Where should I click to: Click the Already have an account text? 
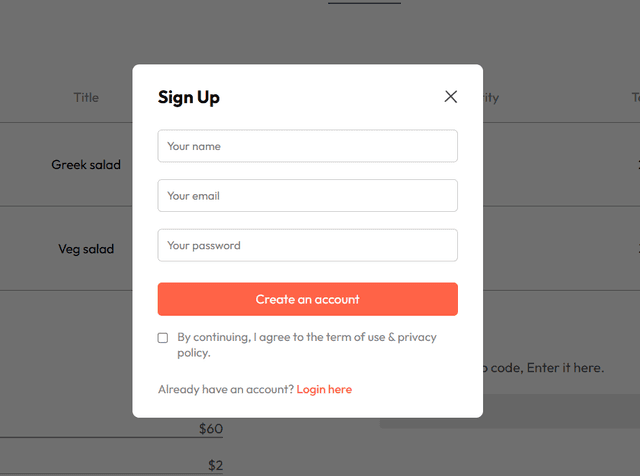(x=226, y=389)
